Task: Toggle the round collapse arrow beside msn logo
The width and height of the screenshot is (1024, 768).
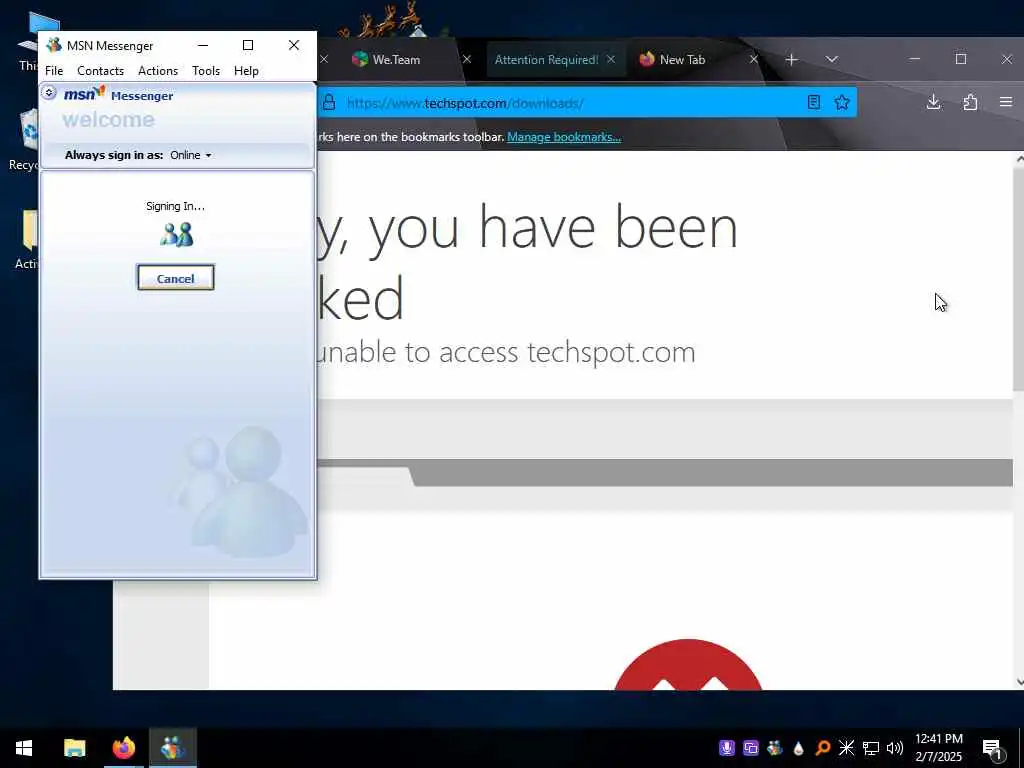Action: coord(49,93)
